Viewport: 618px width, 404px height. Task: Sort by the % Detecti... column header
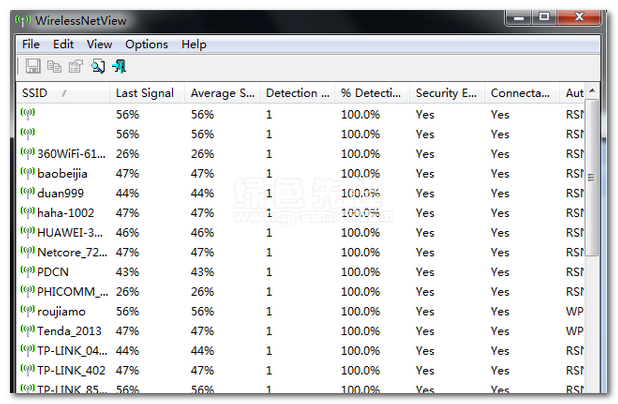pos(372,93)
